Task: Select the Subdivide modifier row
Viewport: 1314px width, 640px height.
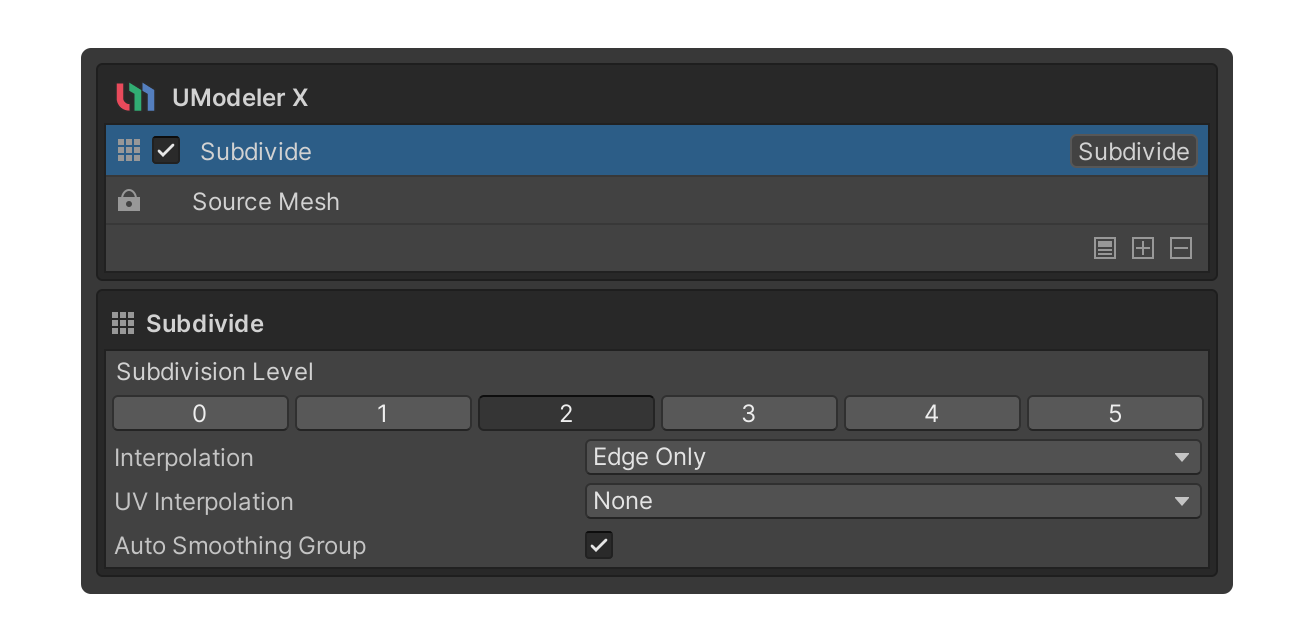Action: tap(600, 151)
